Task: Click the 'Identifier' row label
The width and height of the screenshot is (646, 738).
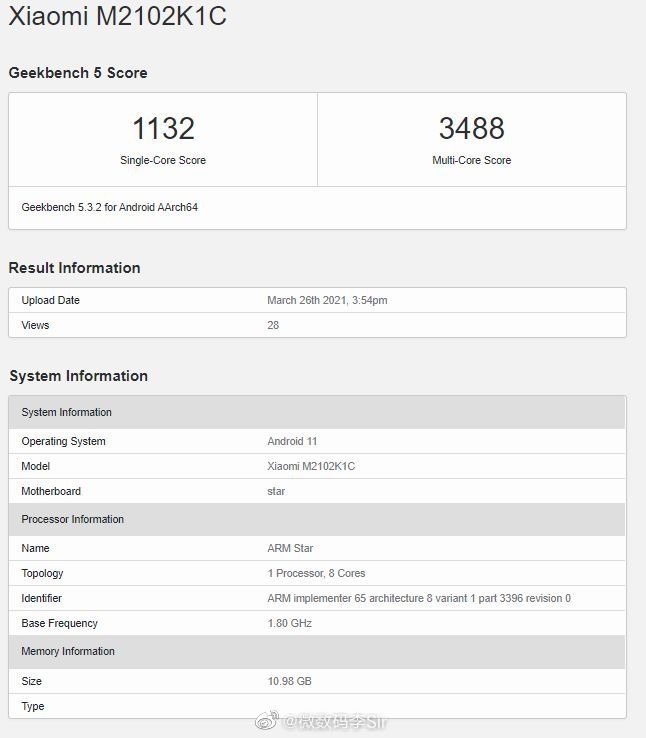Action: point(41,598)
